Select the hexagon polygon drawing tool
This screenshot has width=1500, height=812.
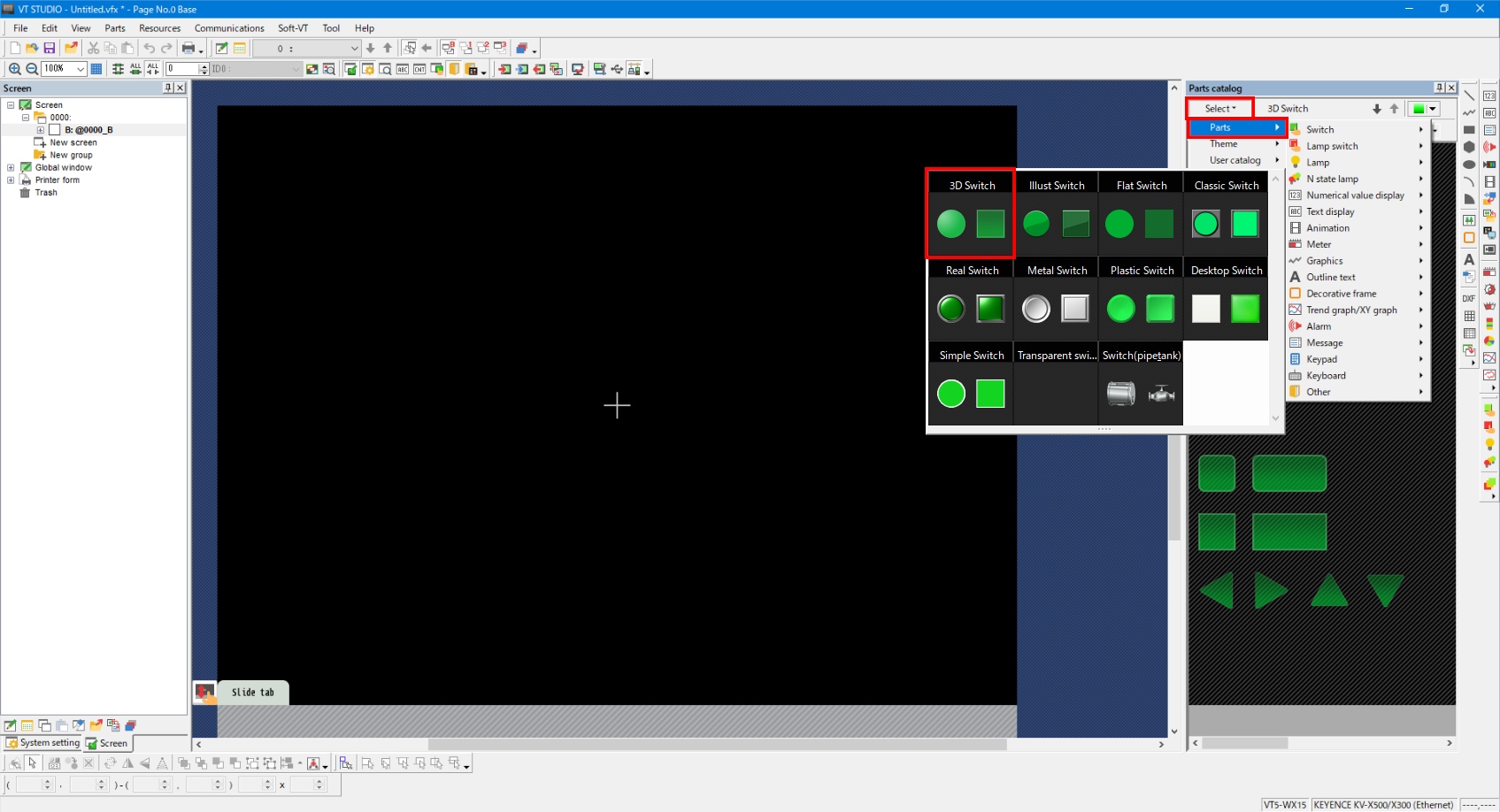(1469, 147)
